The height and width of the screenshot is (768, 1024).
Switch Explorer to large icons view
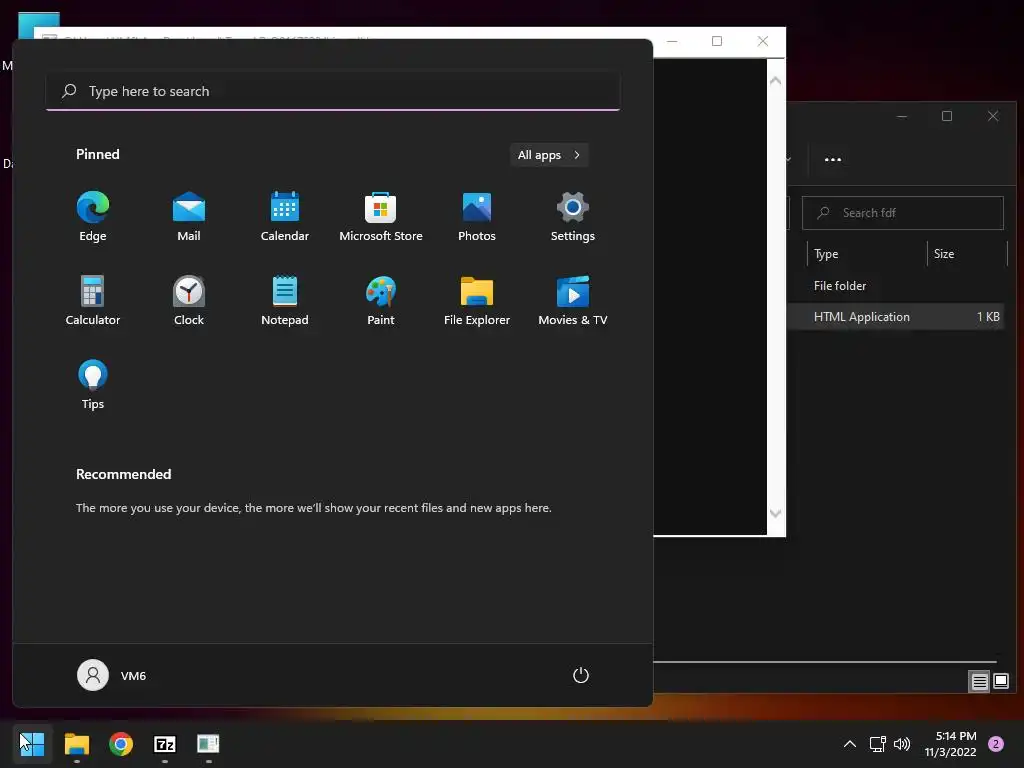point(1001,682)
